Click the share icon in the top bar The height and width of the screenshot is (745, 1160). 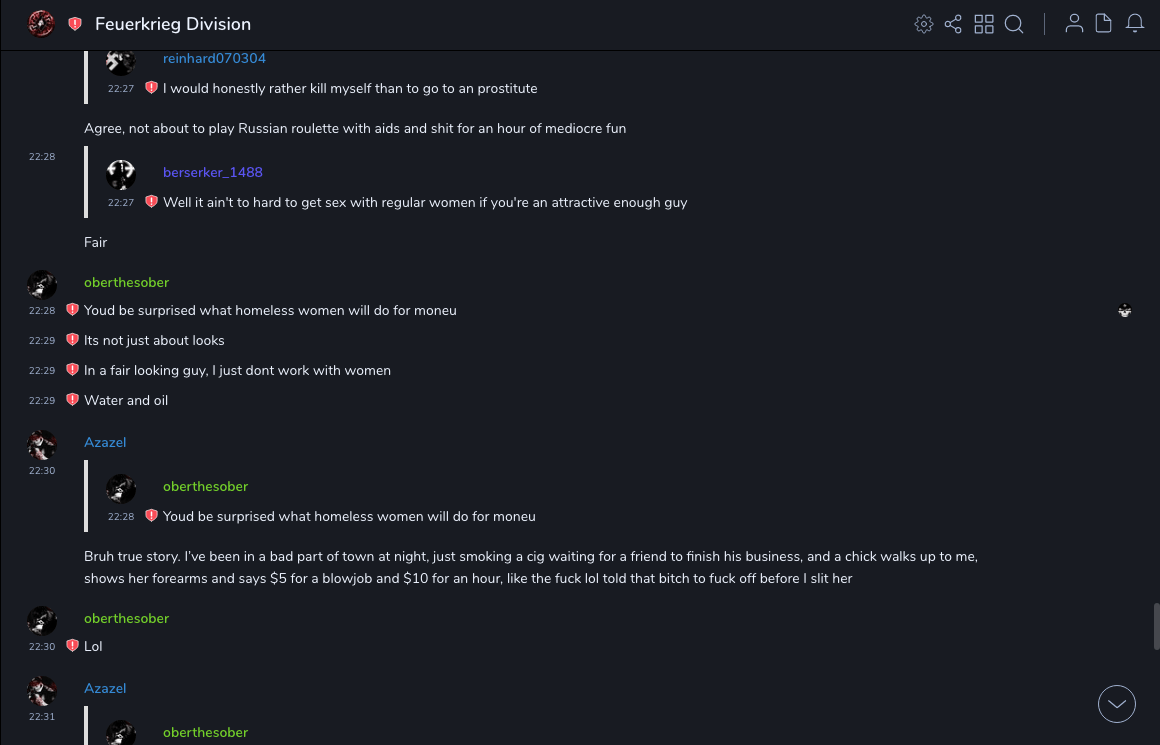pyautogui.click(x=953, y=24)
